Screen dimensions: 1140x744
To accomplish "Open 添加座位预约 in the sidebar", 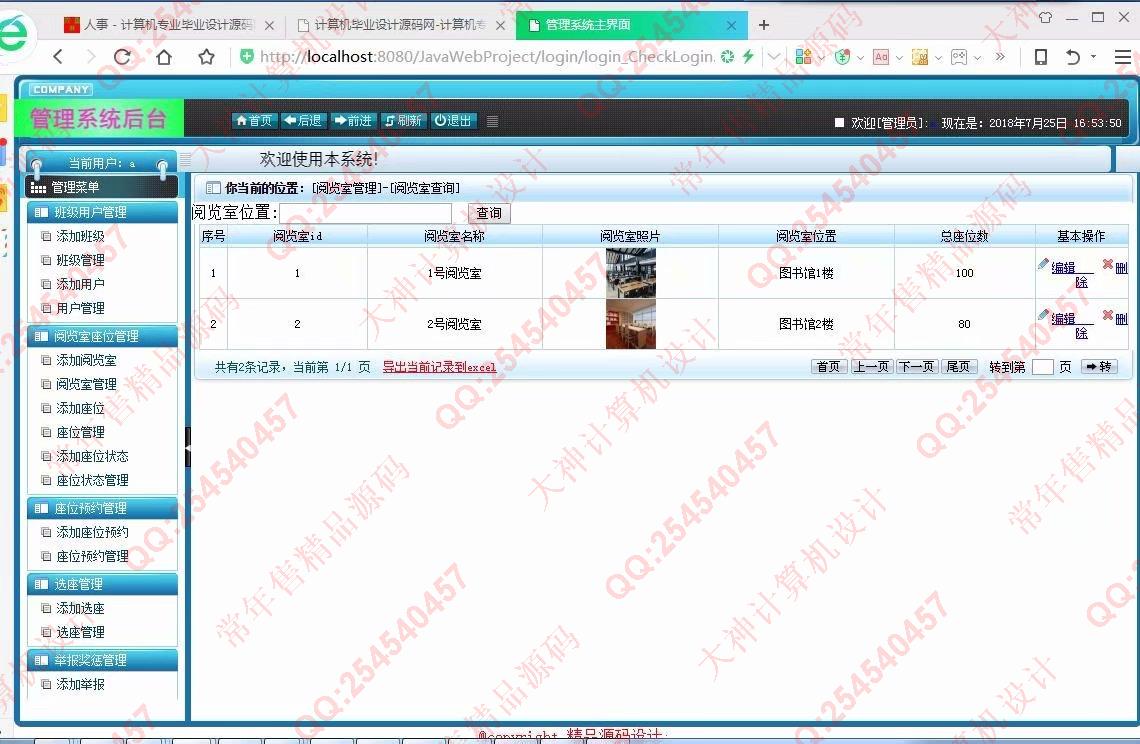I will [x=92, y=532].
